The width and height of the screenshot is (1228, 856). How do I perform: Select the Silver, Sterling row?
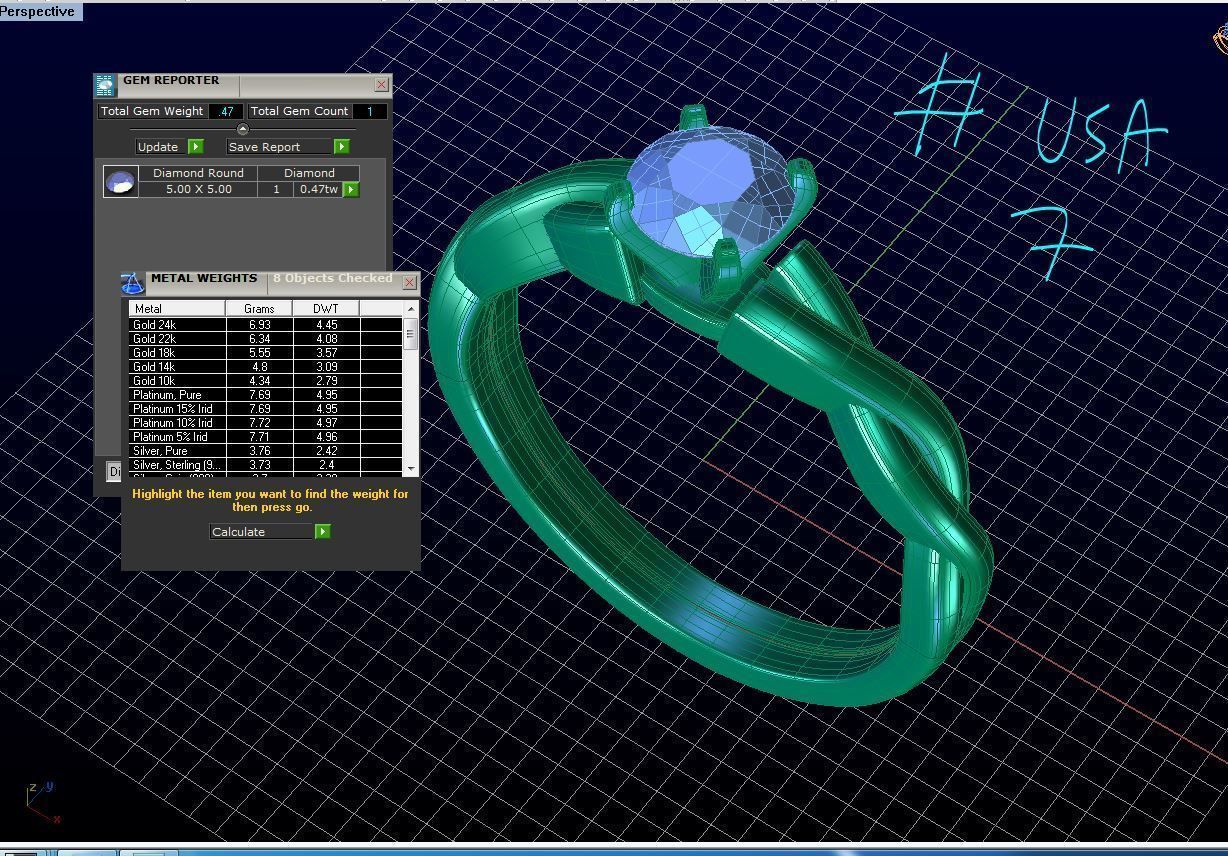265,465
